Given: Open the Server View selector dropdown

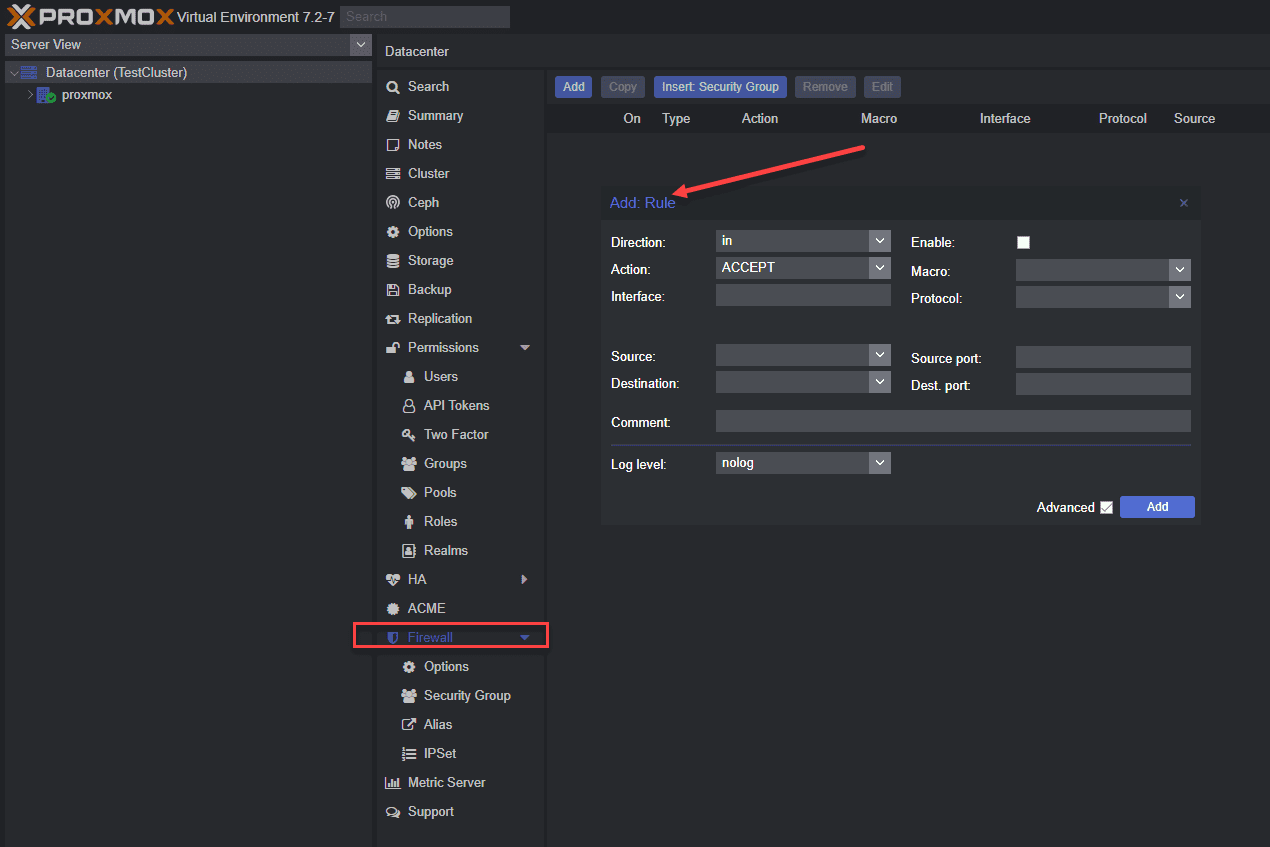Looking at the screenshot, I should click(x=361, y=45).
